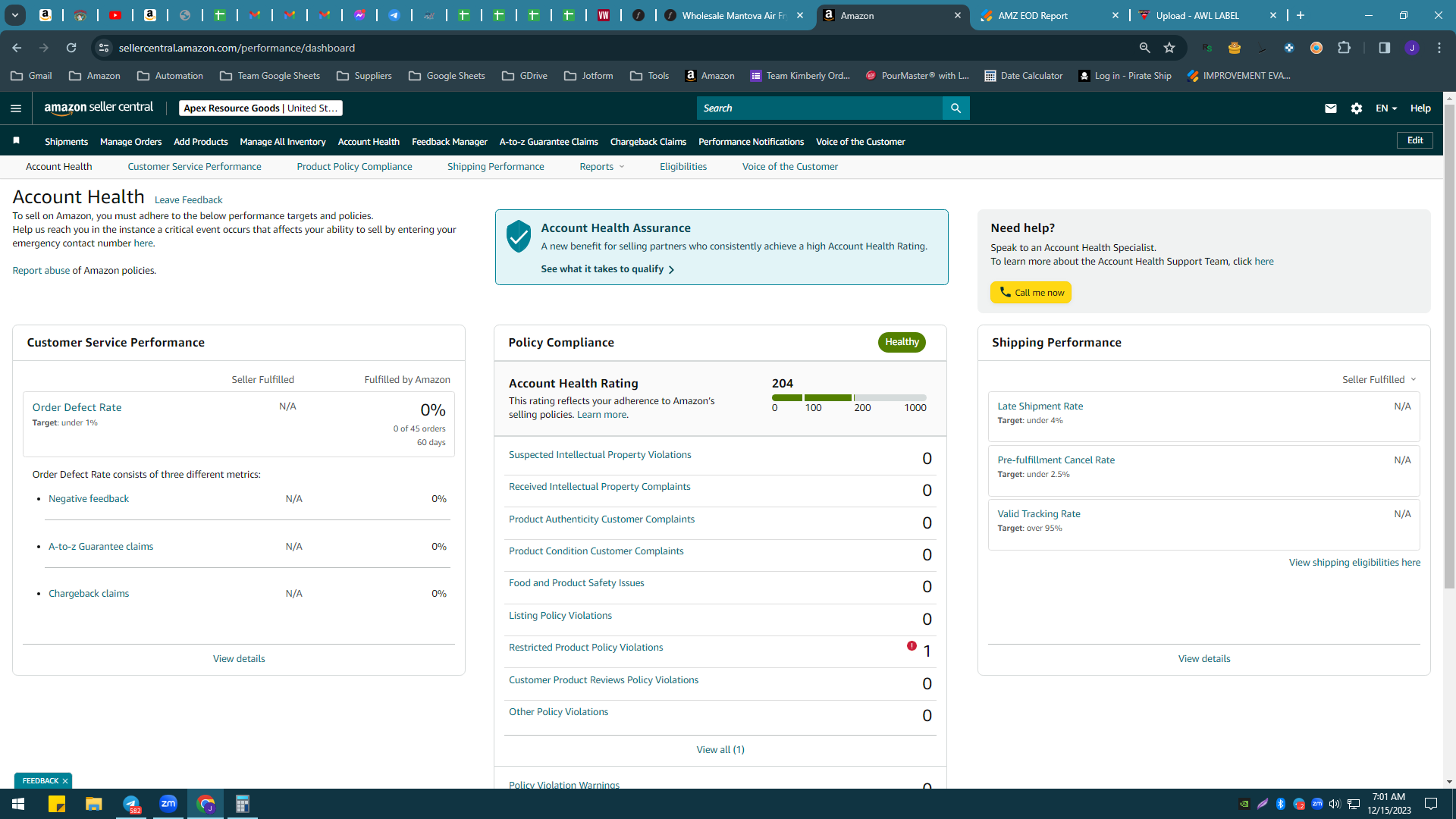The image size is (1456, 819).
Task: Open the Negative feedback metric link
Action: click(x=89, y=499)
